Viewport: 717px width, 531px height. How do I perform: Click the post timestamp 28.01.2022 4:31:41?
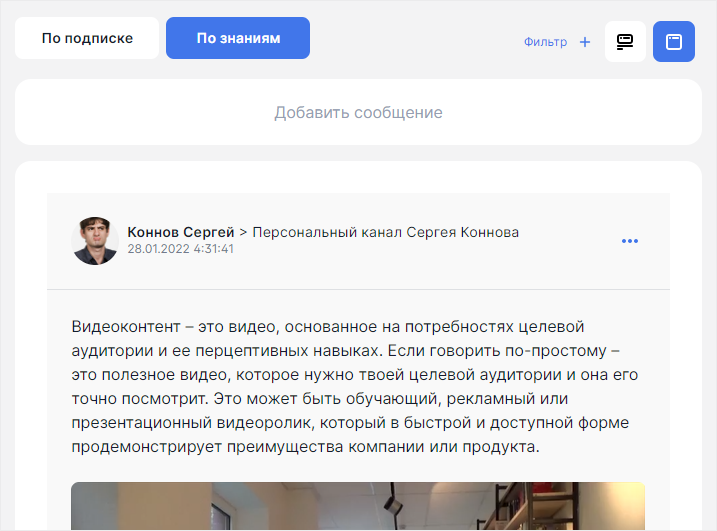pos(181,249)
